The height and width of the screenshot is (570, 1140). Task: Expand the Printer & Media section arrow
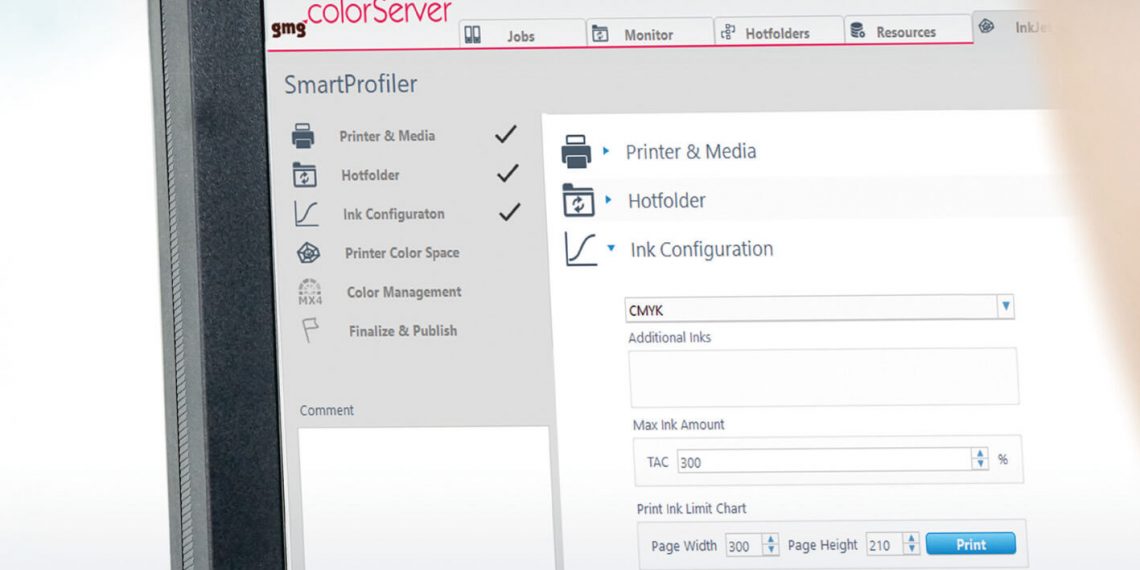tap(606, 151)
